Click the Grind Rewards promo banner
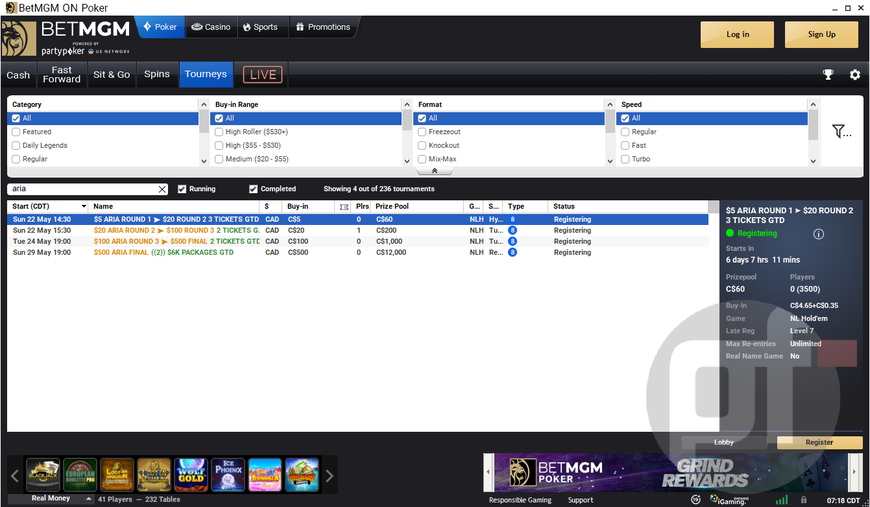The width and height of the screenshot is (870, 507). tap(671, 472)
